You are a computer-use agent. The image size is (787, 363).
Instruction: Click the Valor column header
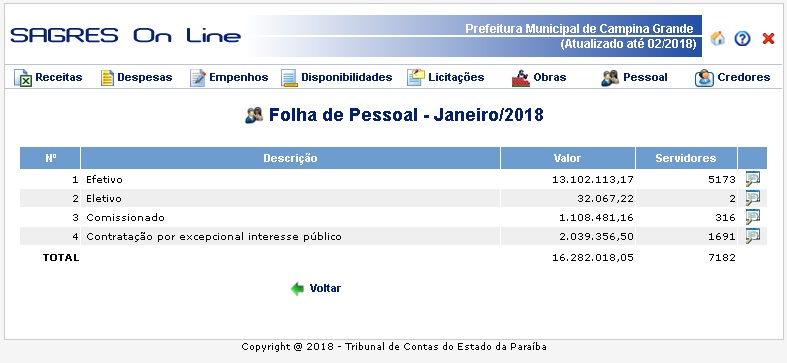click(568, 158)
